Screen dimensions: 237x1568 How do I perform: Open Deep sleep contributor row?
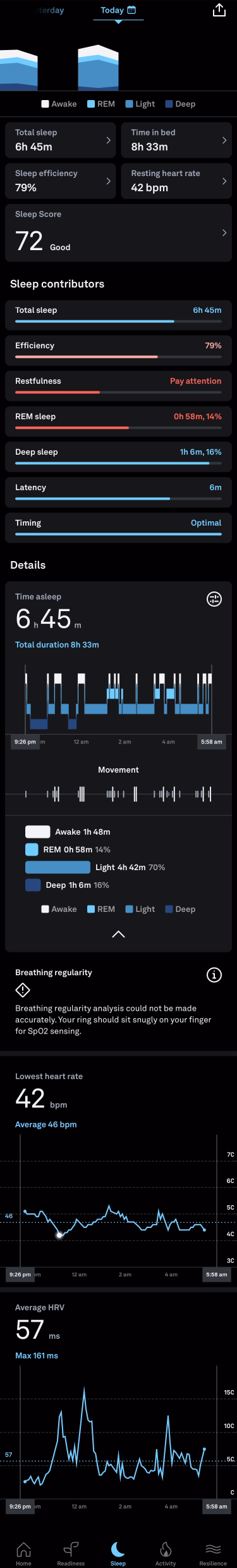tap(118, 457)
